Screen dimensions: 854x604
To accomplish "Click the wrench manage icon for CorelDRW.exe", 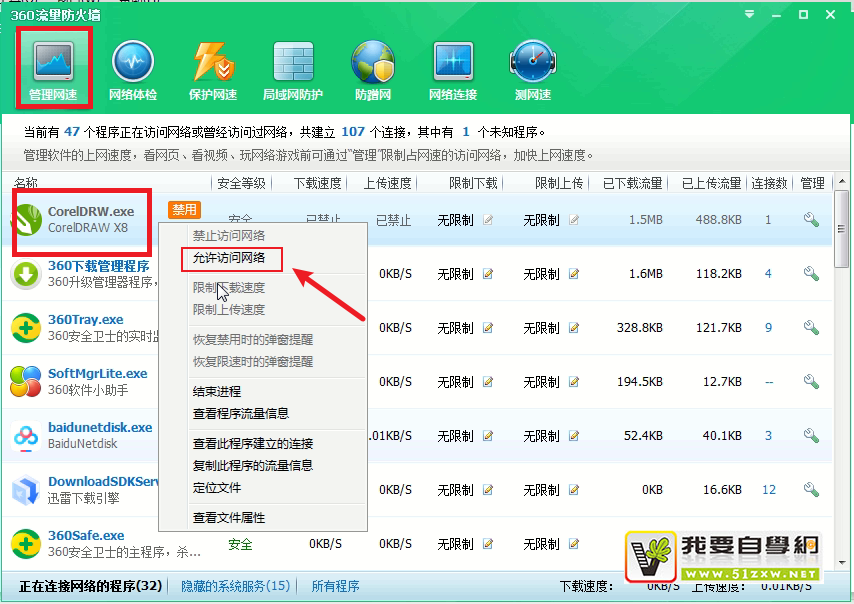I will pos(812,219).
